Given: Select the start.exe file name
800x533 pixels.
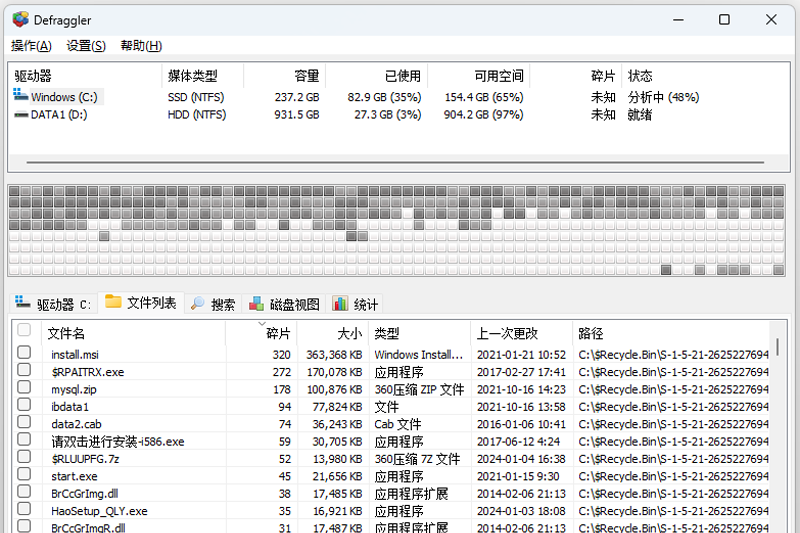Looking at the screenshot, I should pos(74,476).
